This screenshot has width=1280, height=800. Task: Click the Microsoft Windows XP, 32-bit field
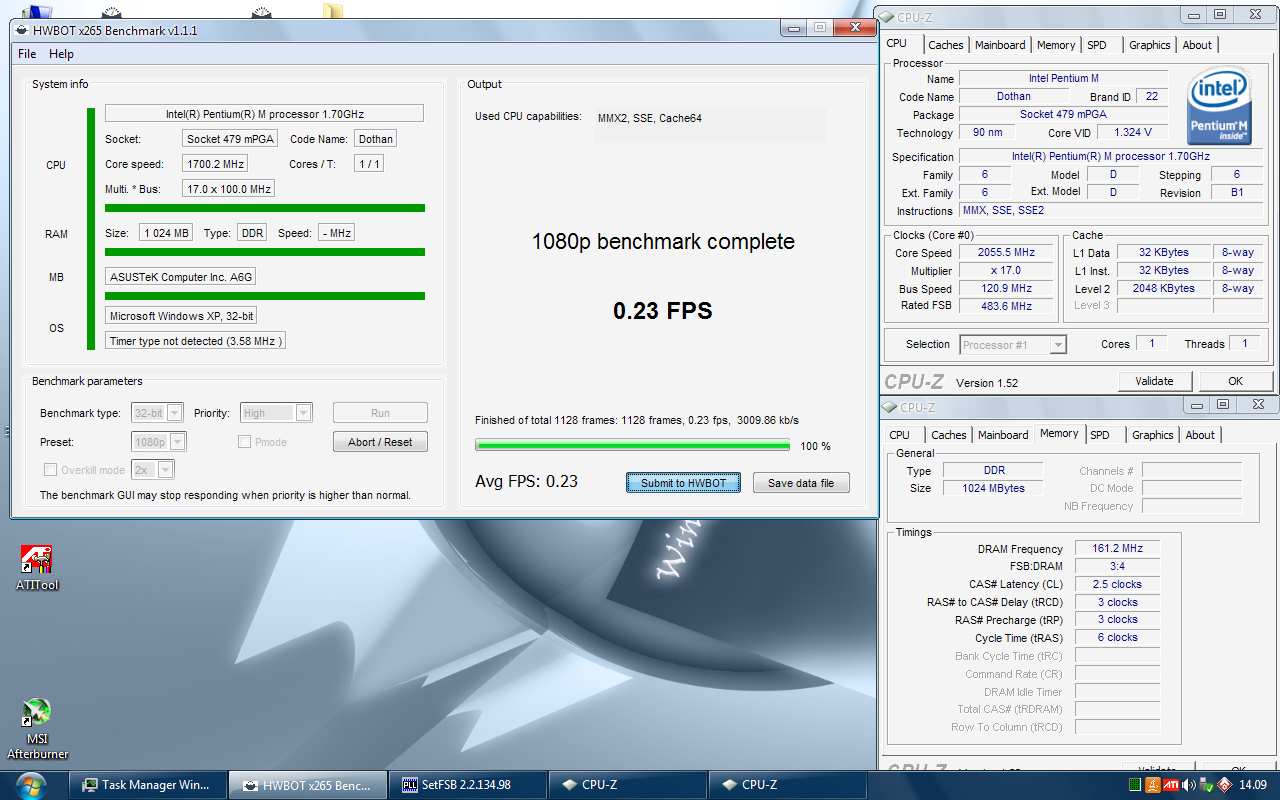pos(181,316)
